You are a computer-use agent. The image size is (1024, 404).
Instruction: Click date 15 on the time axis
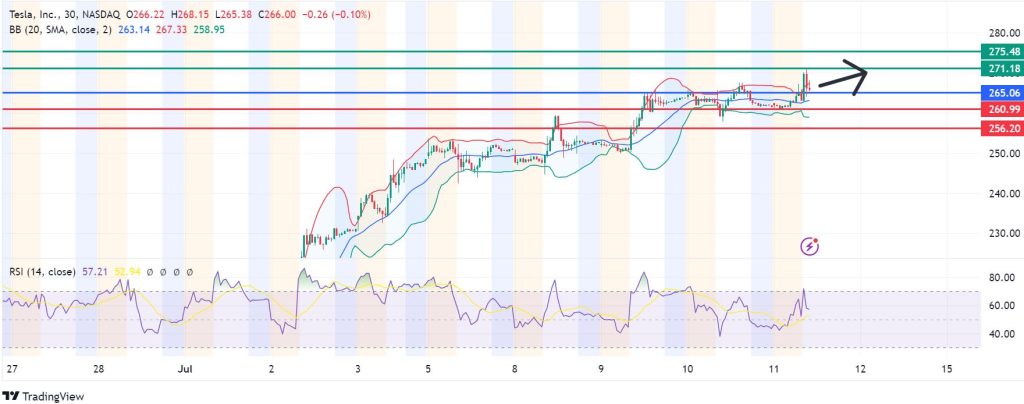(x=947, y=370)
